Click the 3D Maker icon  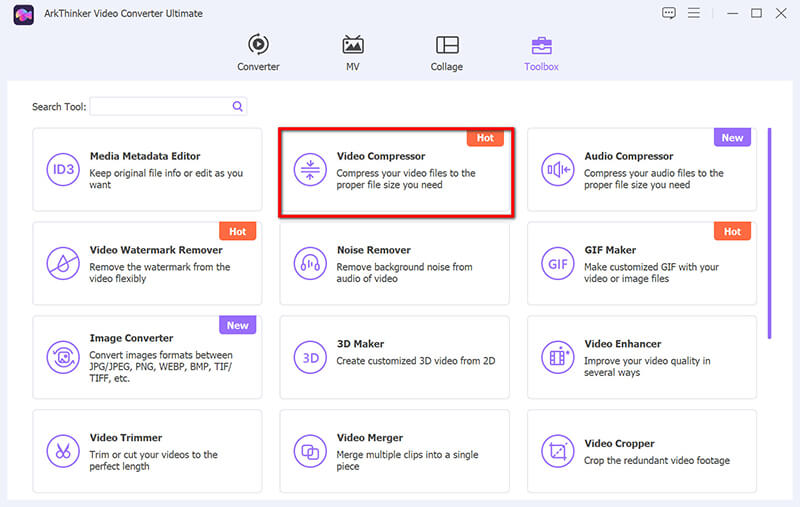(x=310, y=358)
